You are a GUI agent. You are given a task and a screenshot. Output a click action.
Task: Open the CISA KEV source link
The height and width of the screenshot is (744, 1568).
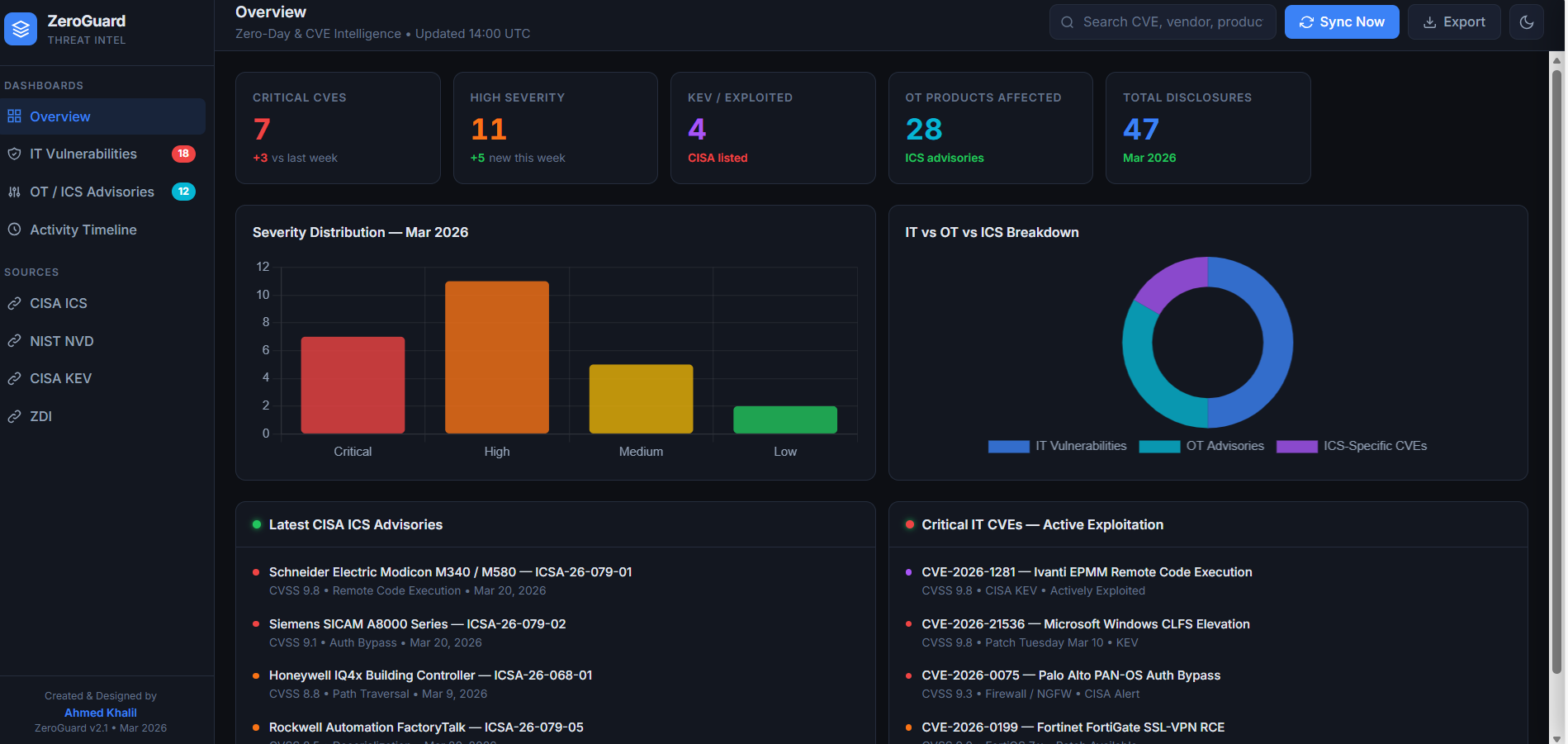102,378
